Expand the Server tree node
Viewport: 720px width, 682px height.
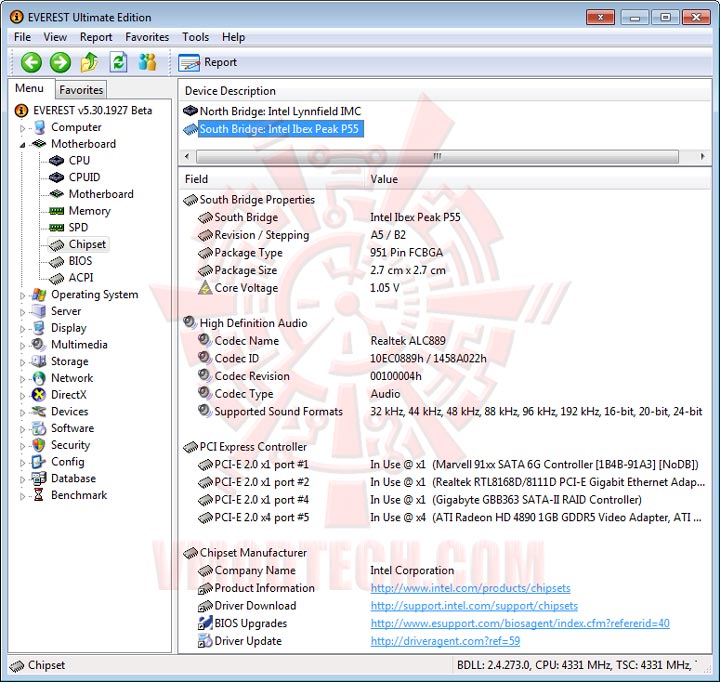pos(22,312)
